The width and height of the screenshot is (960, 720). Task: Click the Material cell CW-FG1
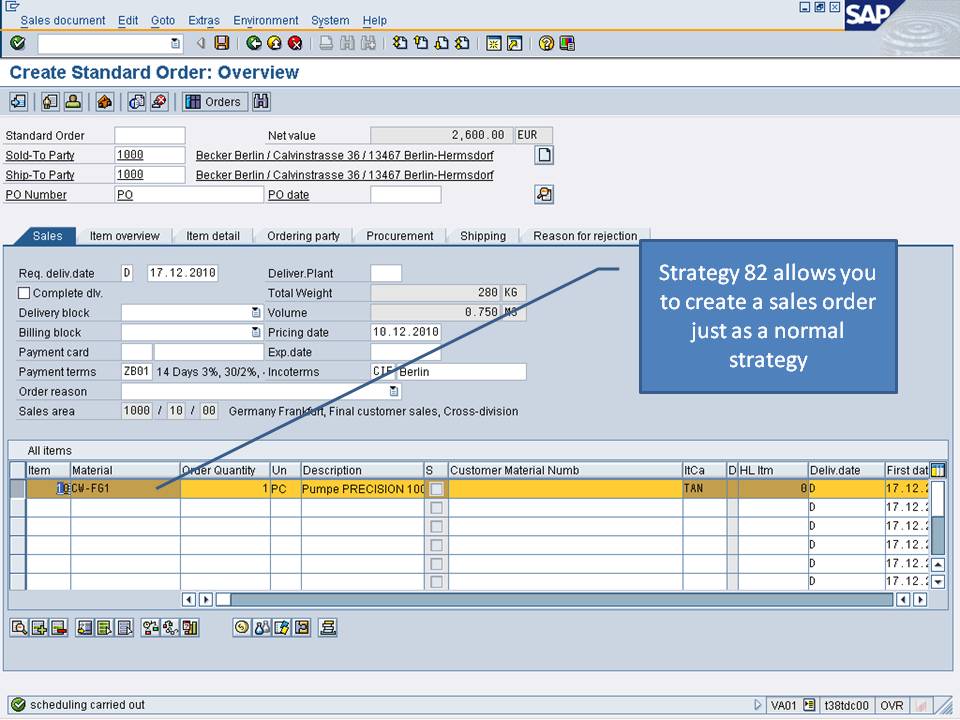(x=125, y=489)
